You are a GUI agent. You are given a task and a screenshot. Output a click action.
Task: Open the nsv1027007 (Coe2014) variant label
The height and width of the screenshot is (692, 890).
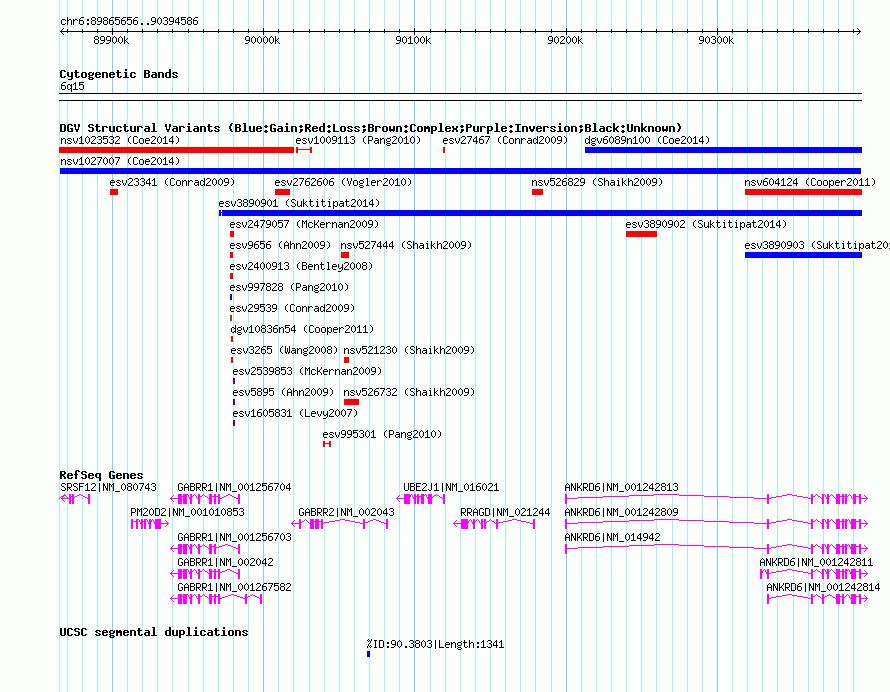point(120,161)
